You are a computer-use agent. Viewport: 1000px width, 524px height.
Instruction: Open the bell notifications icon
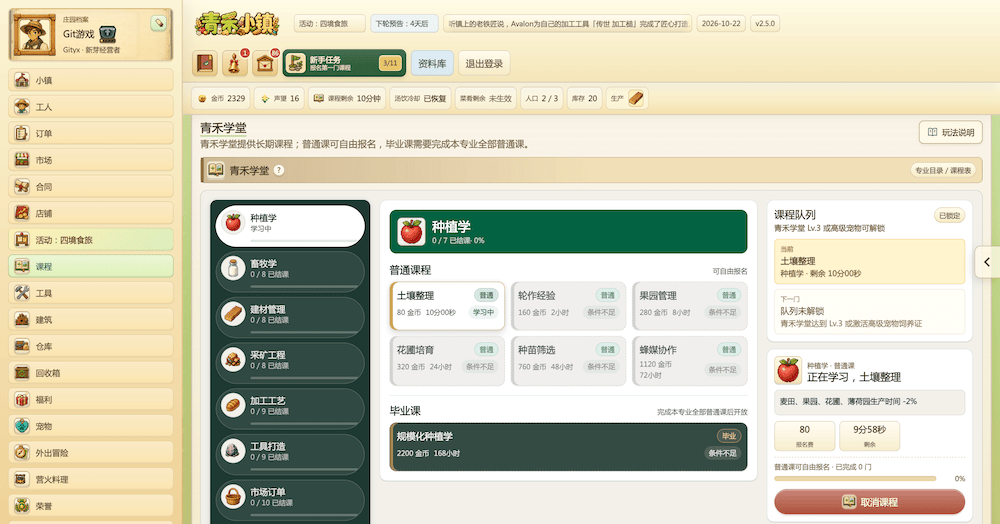pyautogui.click(x=235, y=63)
